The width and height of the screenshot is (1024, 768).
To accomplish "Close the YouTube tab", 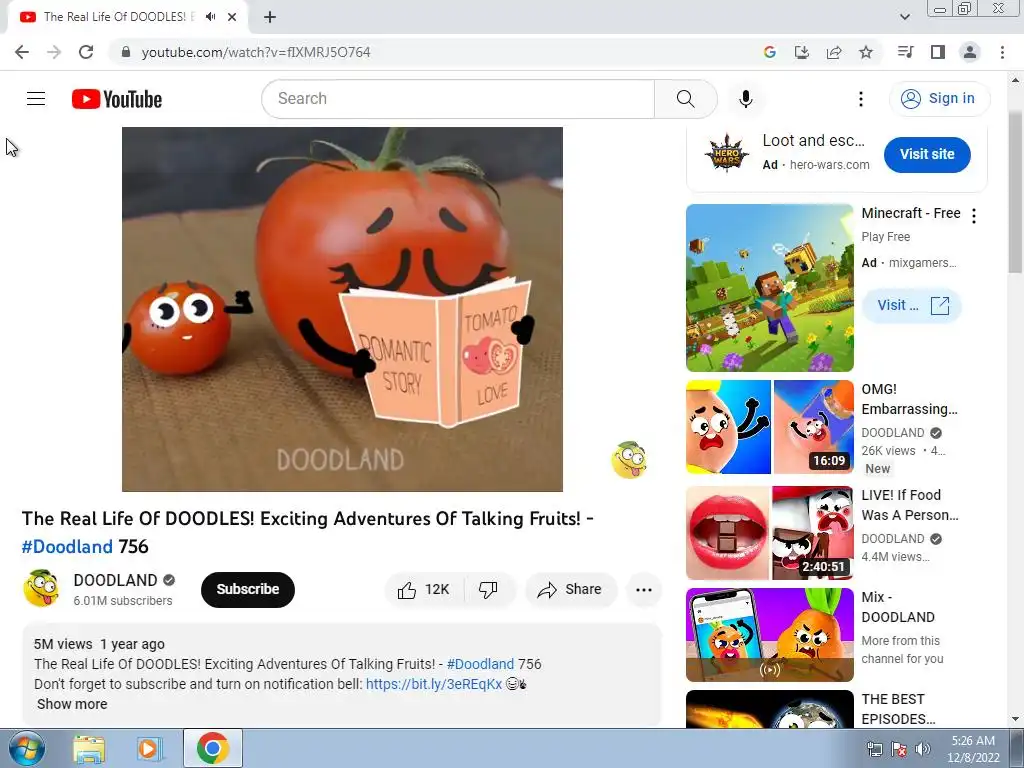I will (232, 17).
